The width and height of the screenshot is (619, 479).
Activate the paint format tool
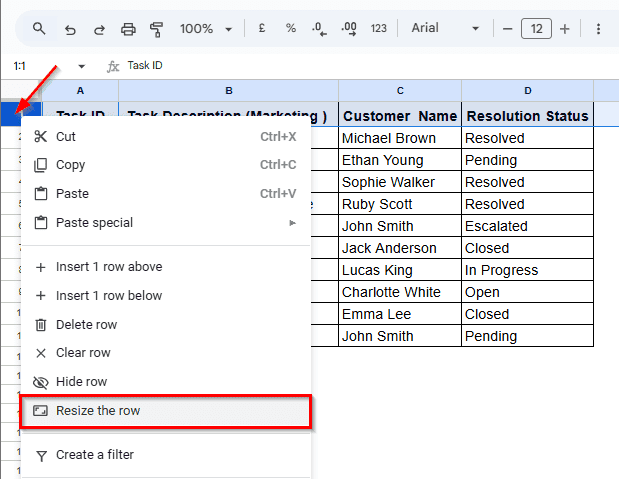[156, 29]
